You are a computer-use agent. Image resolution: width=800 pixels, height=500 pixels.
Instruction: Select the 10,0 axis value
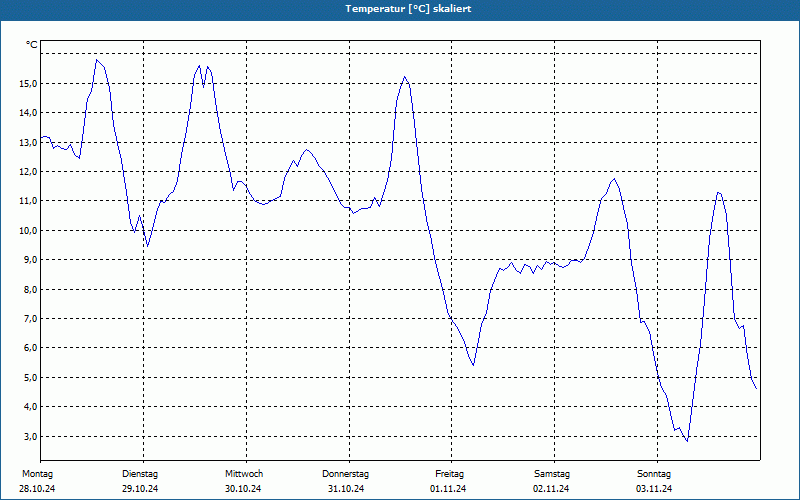[x=28, y=231]
